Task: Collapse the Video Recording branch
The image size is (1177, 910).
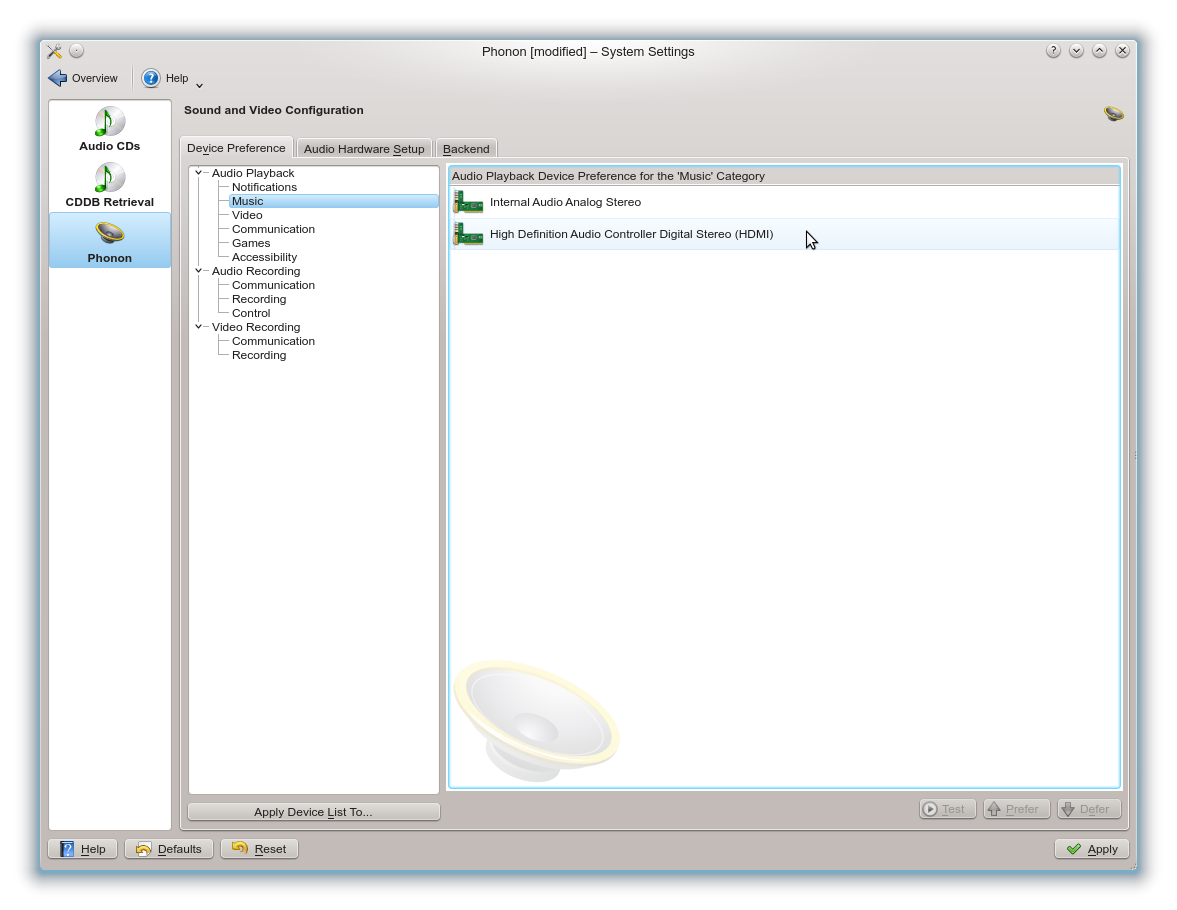Action: point(199,326)
